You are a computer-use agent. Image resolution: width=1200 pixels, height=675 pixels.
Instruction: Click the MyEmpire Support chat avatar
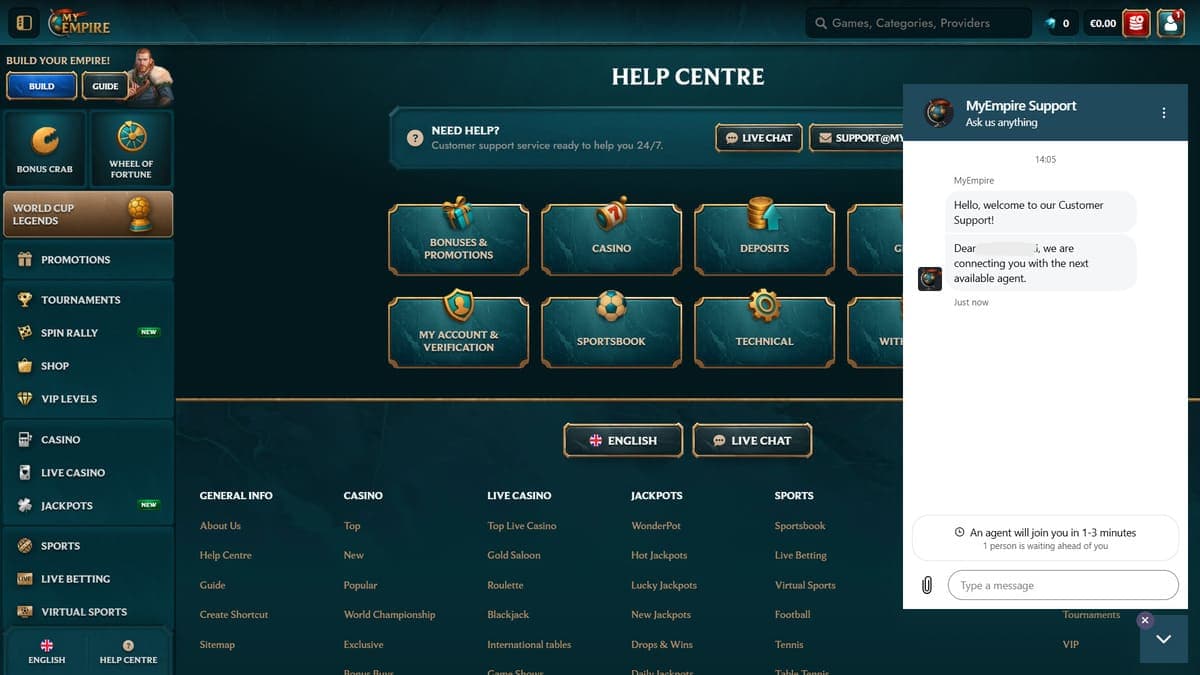click(938, 113)
